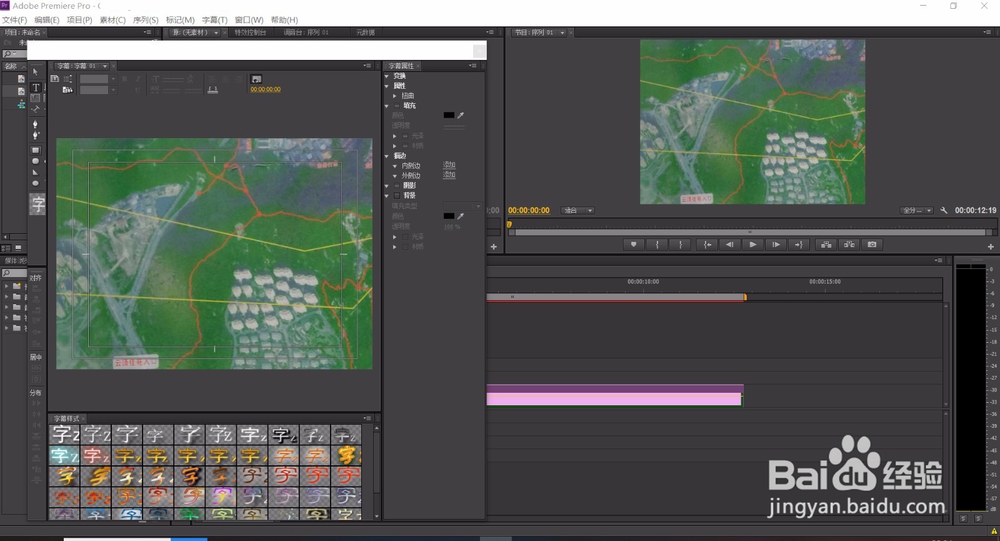Click 添加 link for inner stroke
The width and height of the screenshot is (1000, 541).
[450, 166]
